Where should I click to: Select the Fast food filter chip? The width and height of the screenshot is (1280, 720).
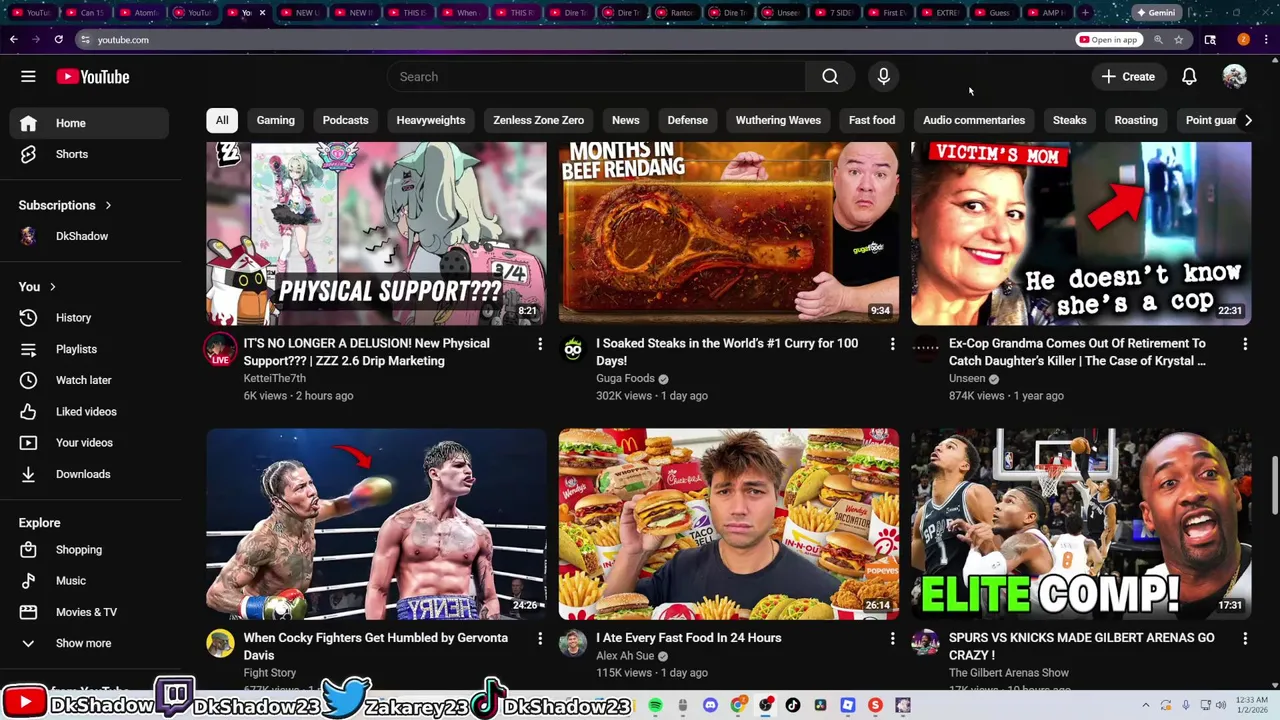872,120
